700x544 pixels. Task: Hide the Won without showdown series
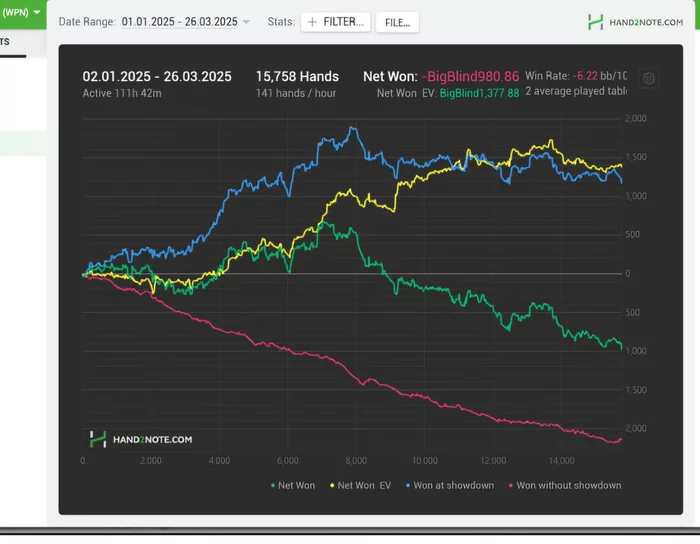pos(568,486)
